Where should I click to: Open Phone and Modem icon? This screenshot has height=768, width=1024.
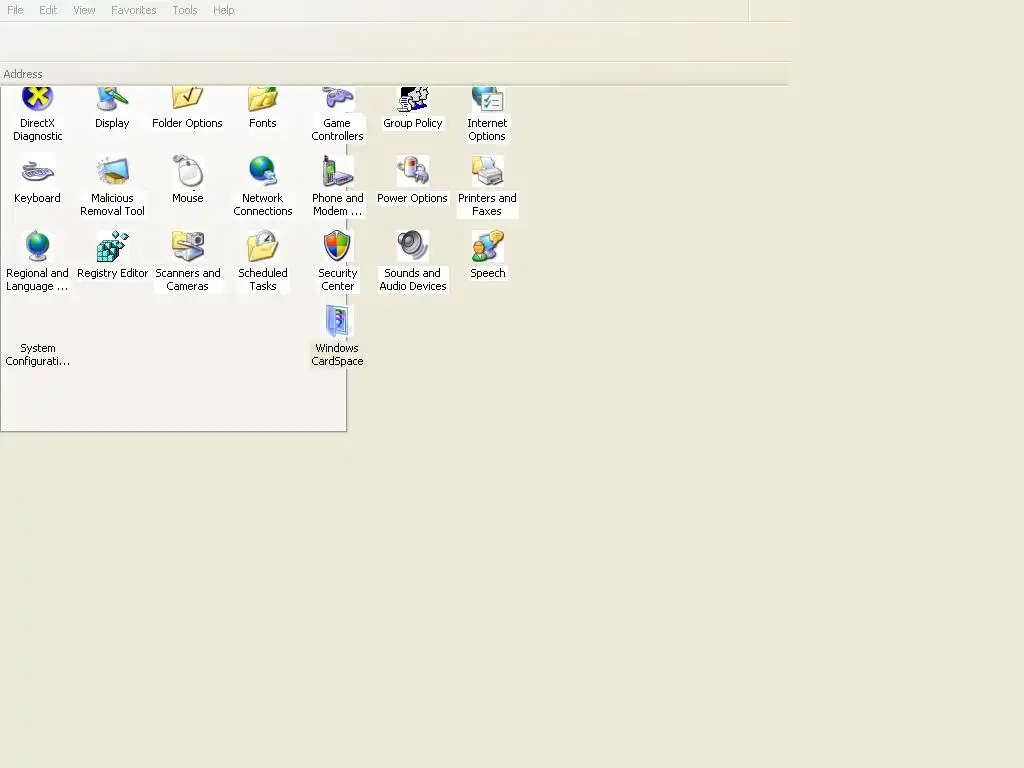pos(337,171)
